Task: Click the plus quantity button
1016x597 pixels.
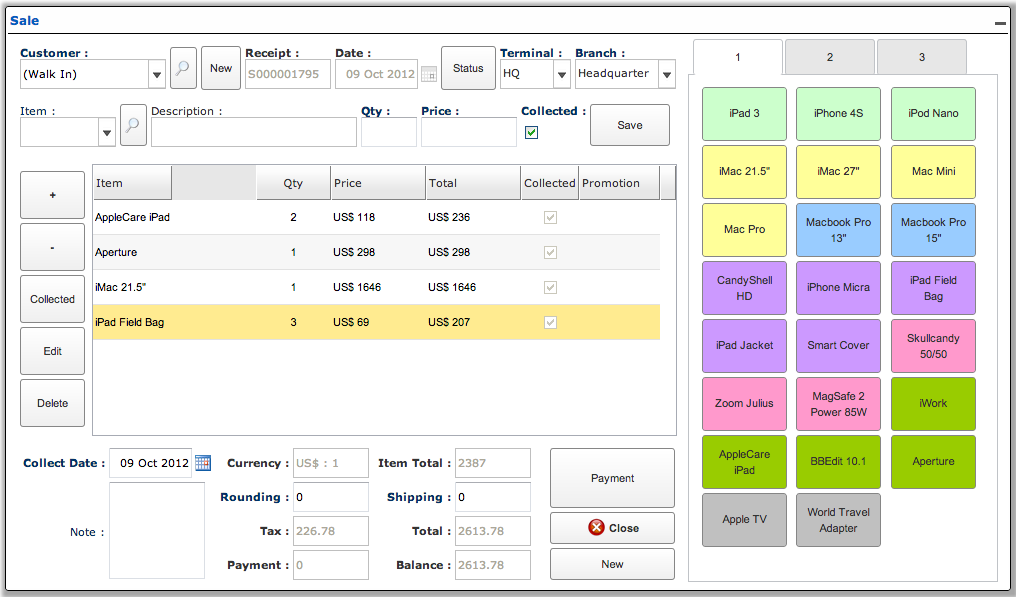Action: tap(52, 195)
